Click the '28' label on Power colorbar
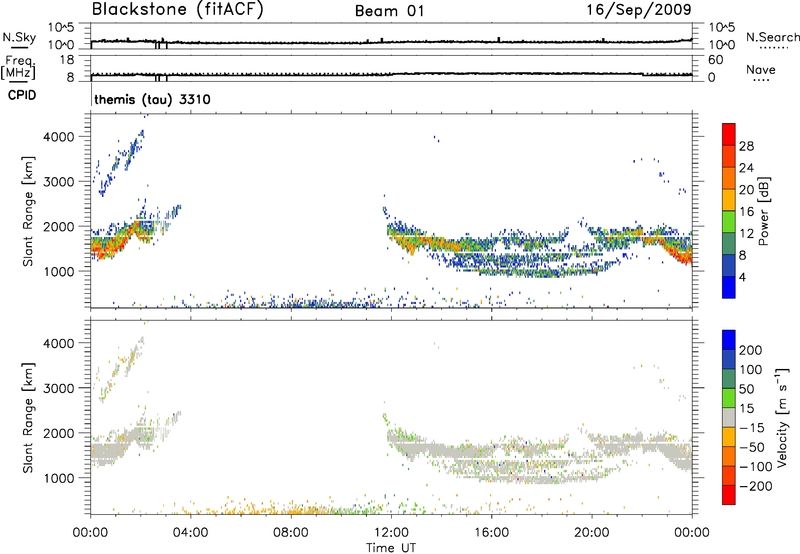Screen dimensions: 800x554 point(746,146)
